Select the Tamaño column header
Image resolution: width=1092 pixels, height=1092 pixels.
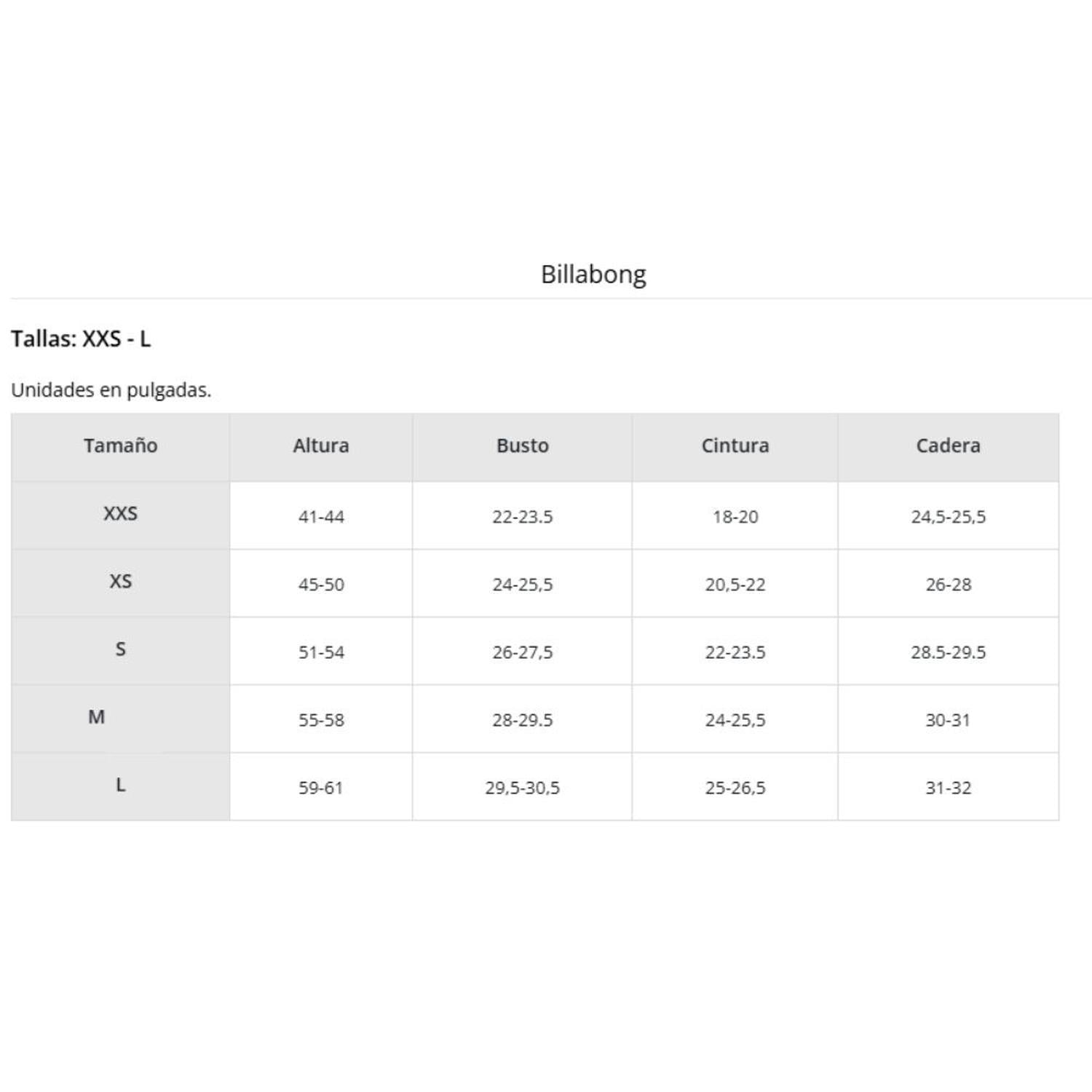pyautogui.click(x=121, y=446)
